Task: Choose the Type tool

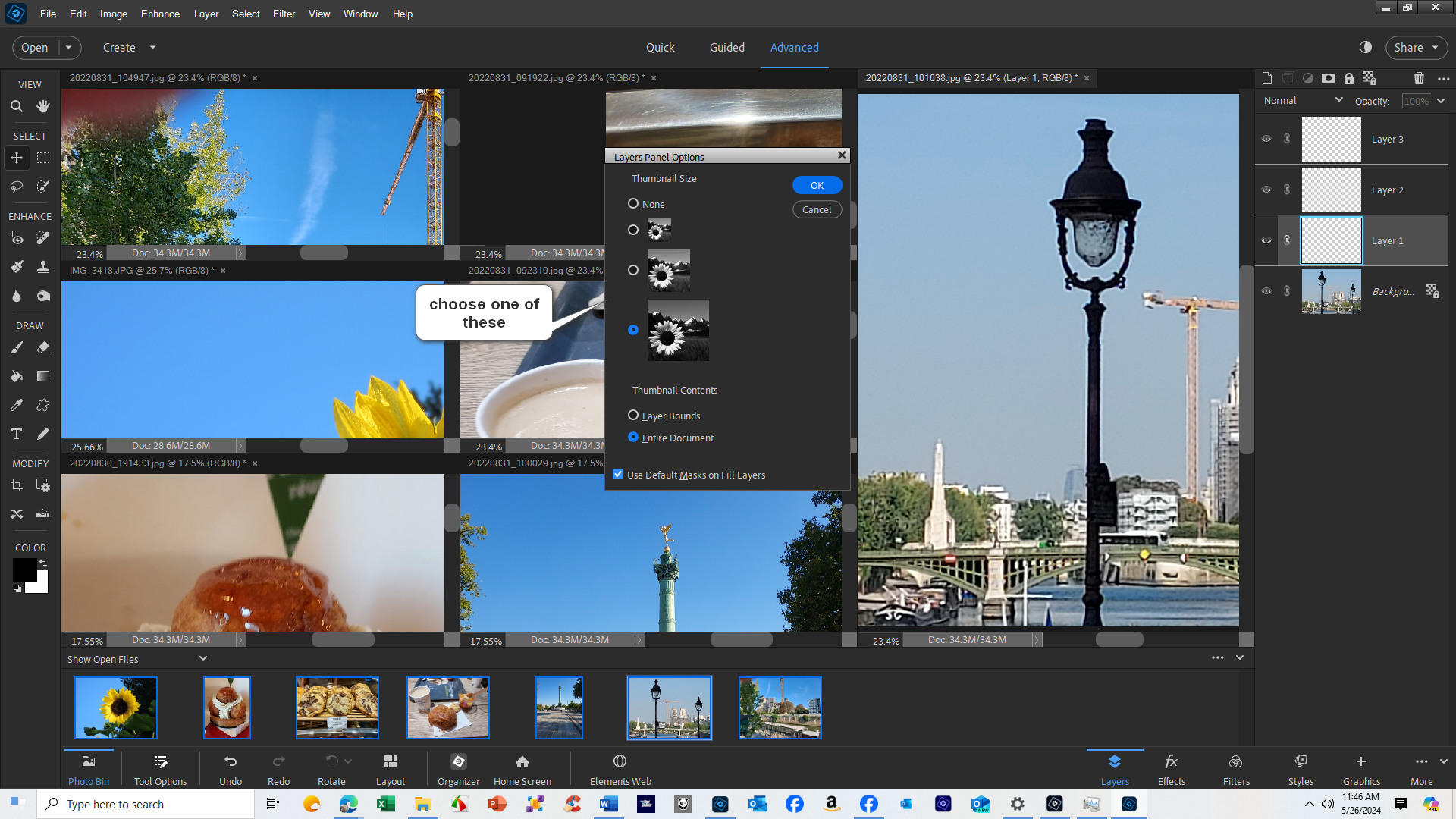Action: (x=17, y=434)
